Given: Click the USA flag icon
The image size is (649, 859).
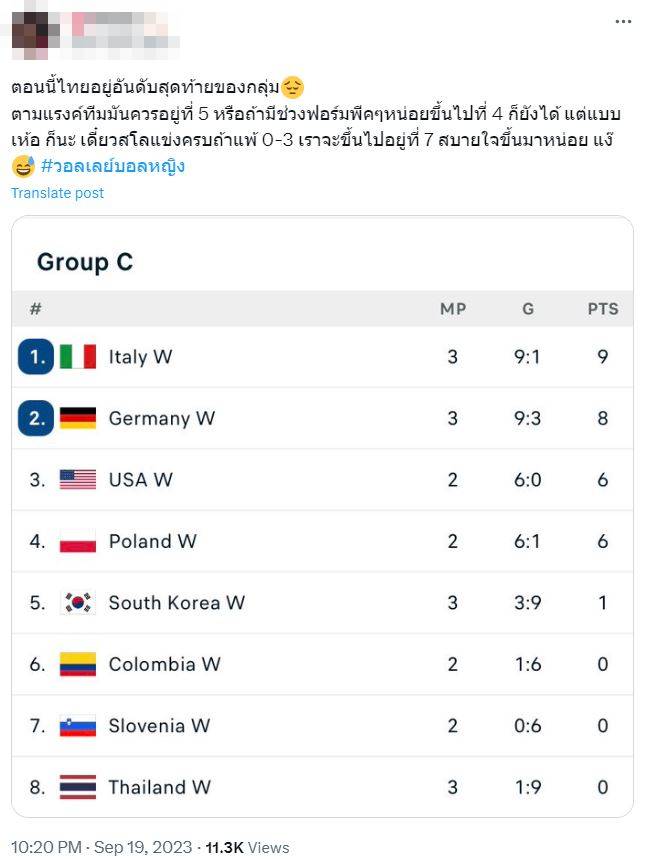Looking at the screenshot, I should [78, 479].
